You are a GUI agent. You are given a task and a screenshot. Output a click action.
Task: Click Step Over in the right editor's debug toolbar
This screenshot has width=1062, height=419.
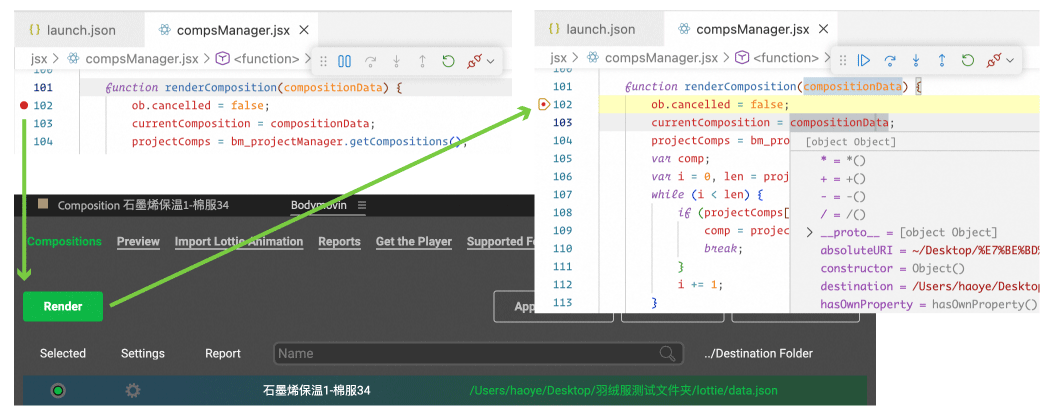pos(890,60)
